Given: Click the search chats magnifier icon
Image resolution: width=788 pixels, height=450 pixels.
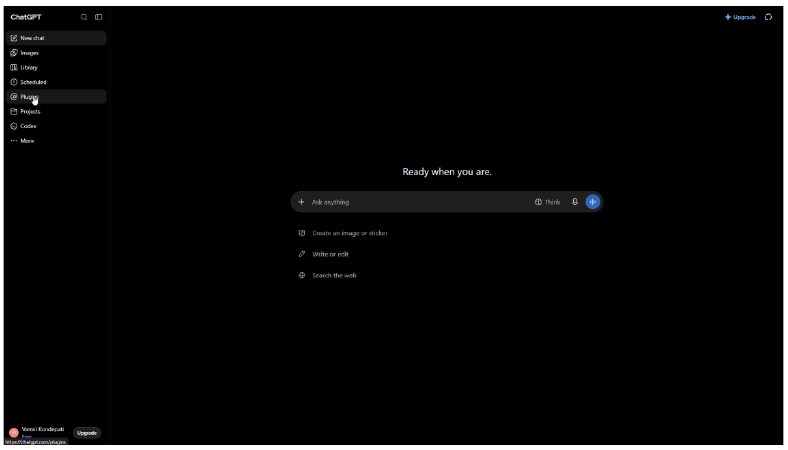Looking at the screenshot, I should tap(84, 17).
